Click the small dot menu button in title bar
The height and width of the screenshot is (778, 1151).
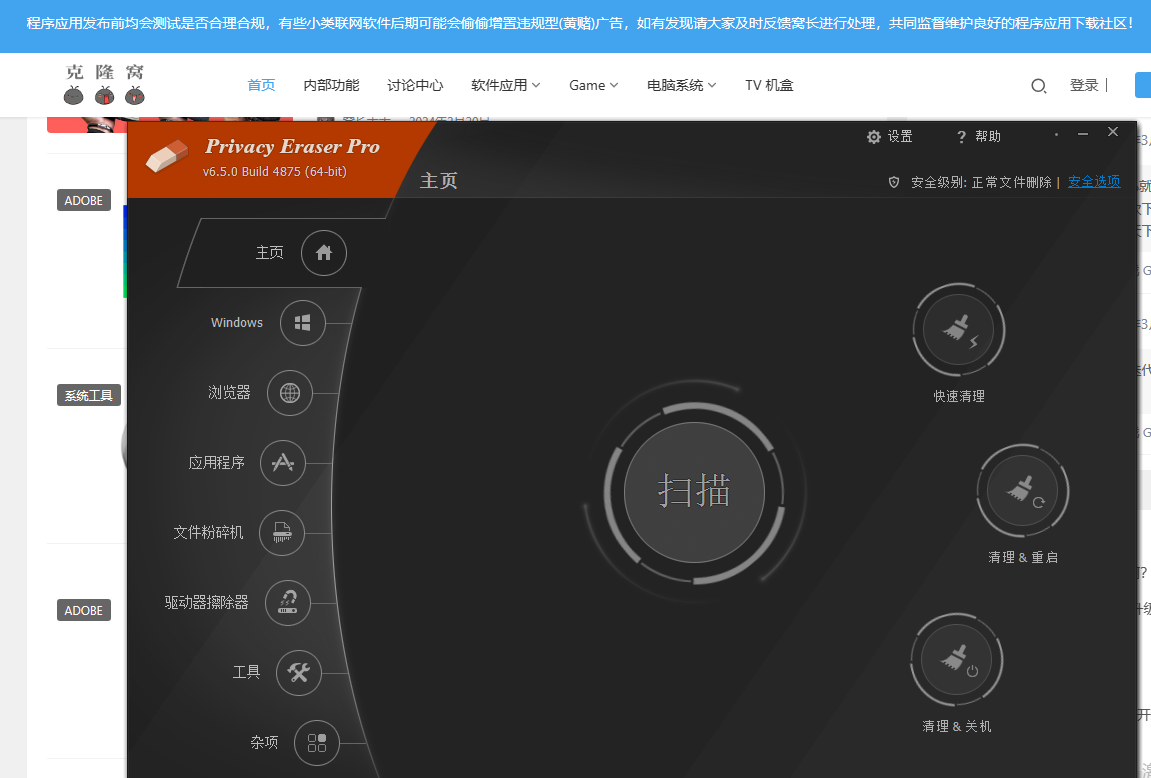1056,134
